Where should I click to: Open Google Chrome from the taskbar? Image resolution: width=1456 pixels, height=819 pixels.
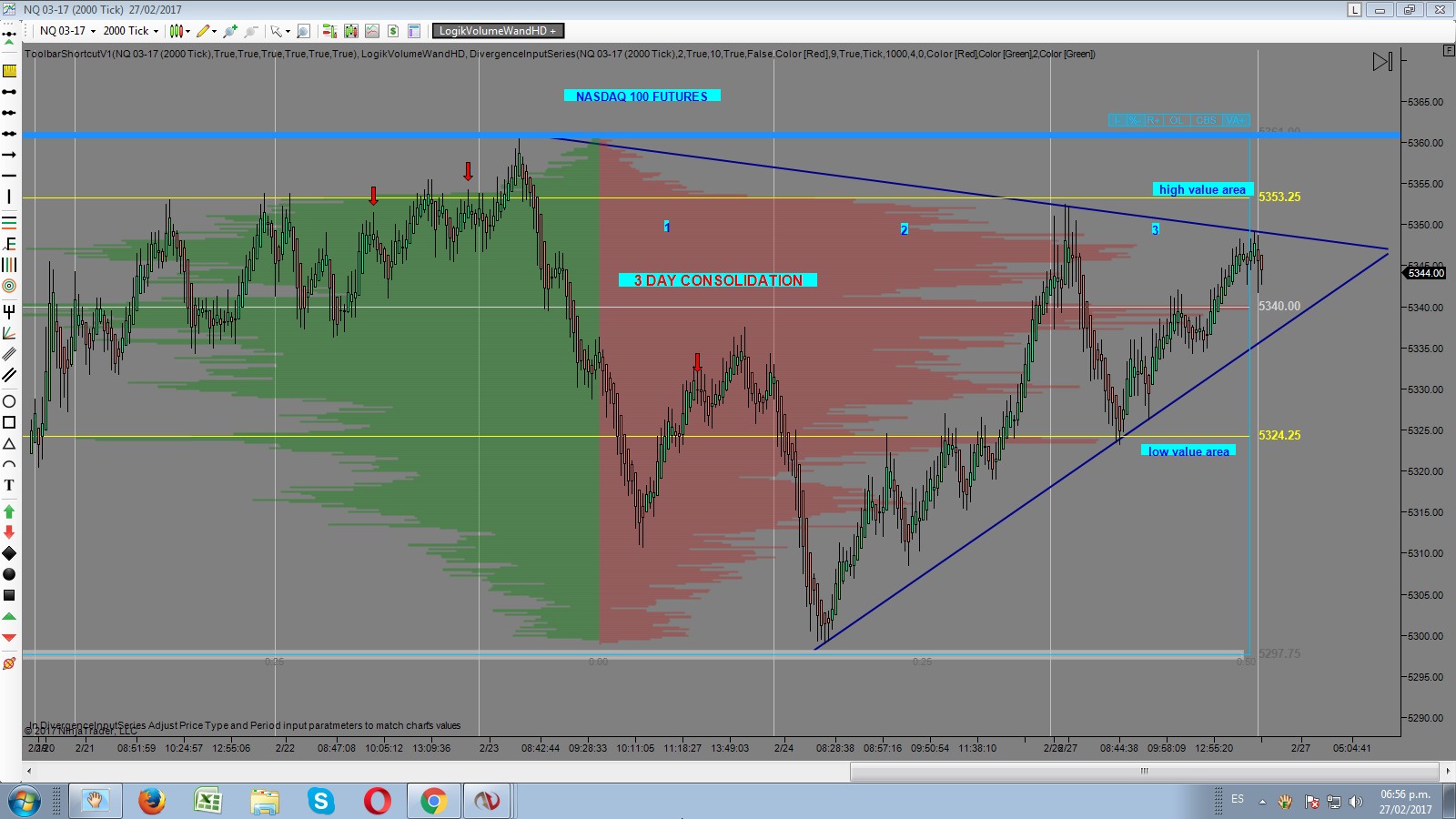(433, 802)
